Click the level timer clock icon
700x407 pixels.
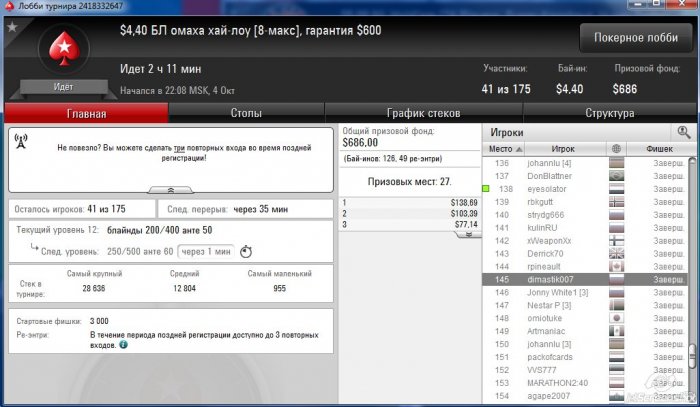(x=246, y=251)
